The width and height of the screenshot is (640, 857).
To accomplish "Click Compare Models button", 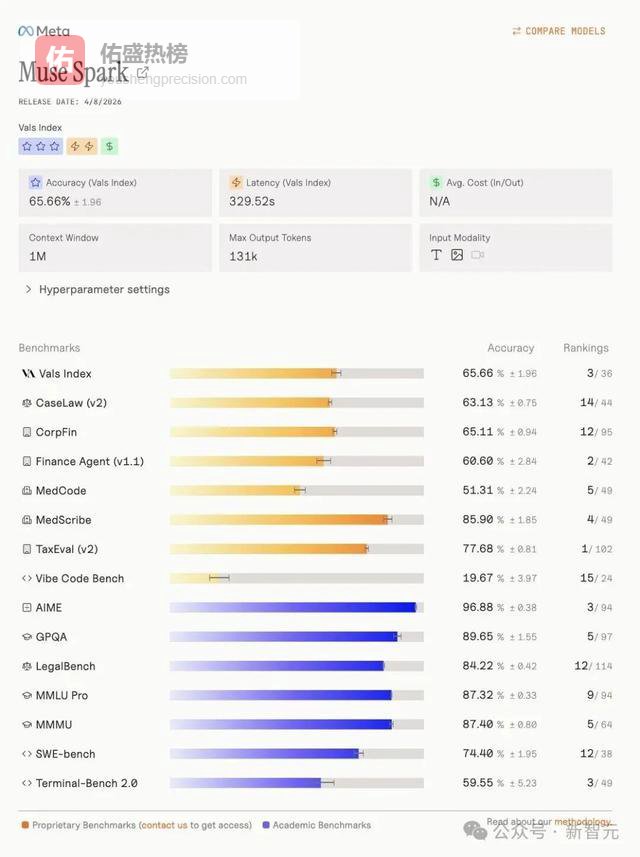I will 558,31.
